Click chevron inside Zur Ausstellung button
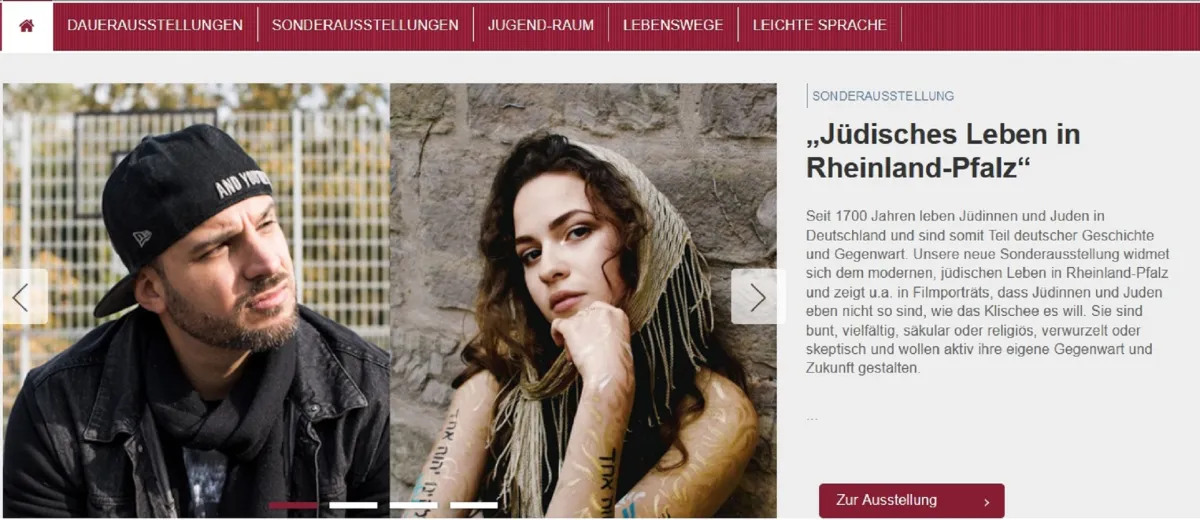 (x=986, y=502)
